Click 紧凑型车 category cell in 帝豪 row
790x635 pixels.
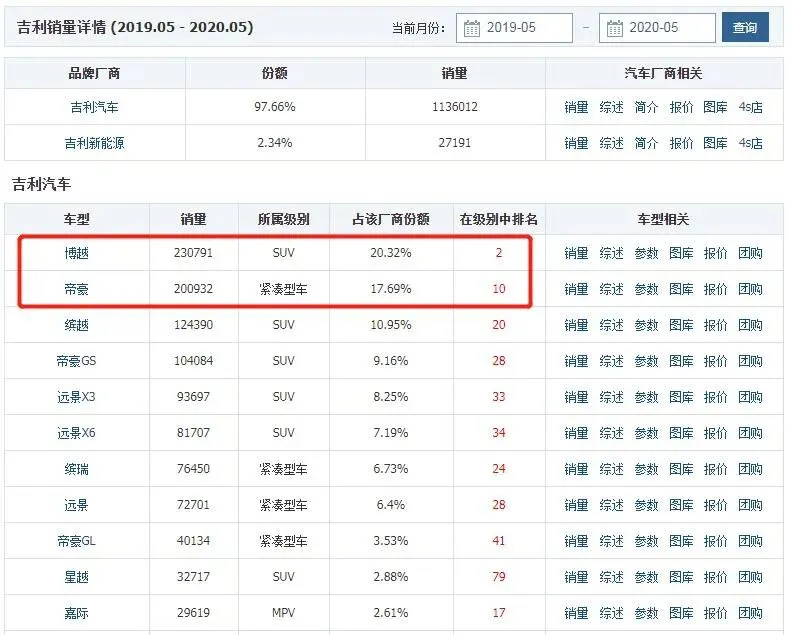point(284,289)
